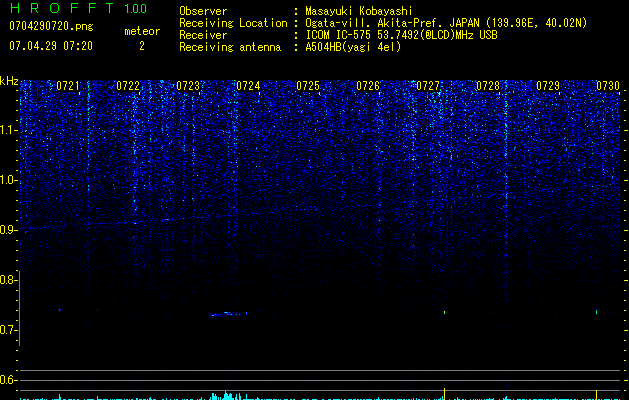The width and height of the screenshot is (629, 400).
Task: Click the 0721 time marker
Action: (x=68, y=86)
